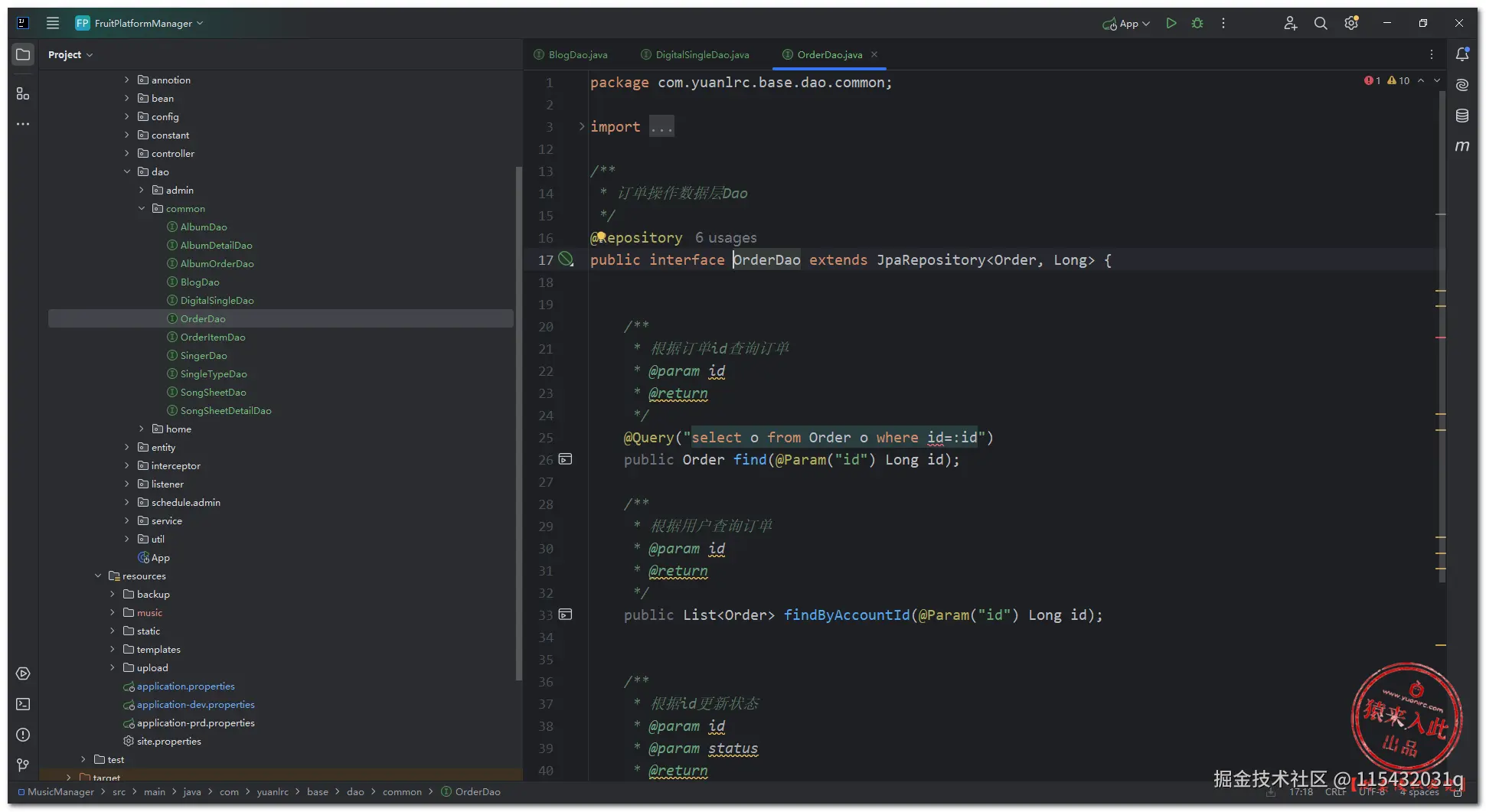Image resolution: width=1486 pixels, height=812 pixels.
Task: Start debugging the App
Action: [1197, 23]
